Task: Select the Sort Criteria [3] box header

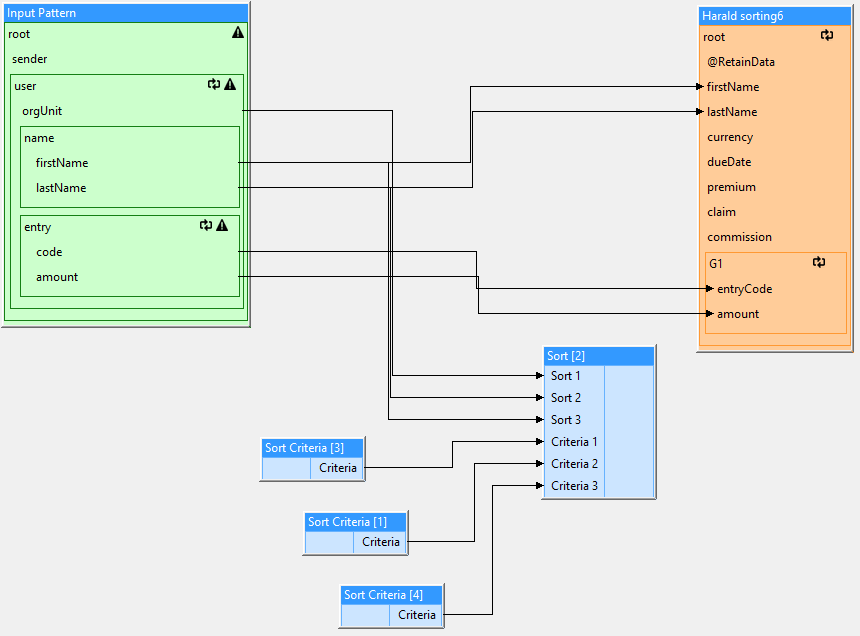Action: tap(312, 447)
